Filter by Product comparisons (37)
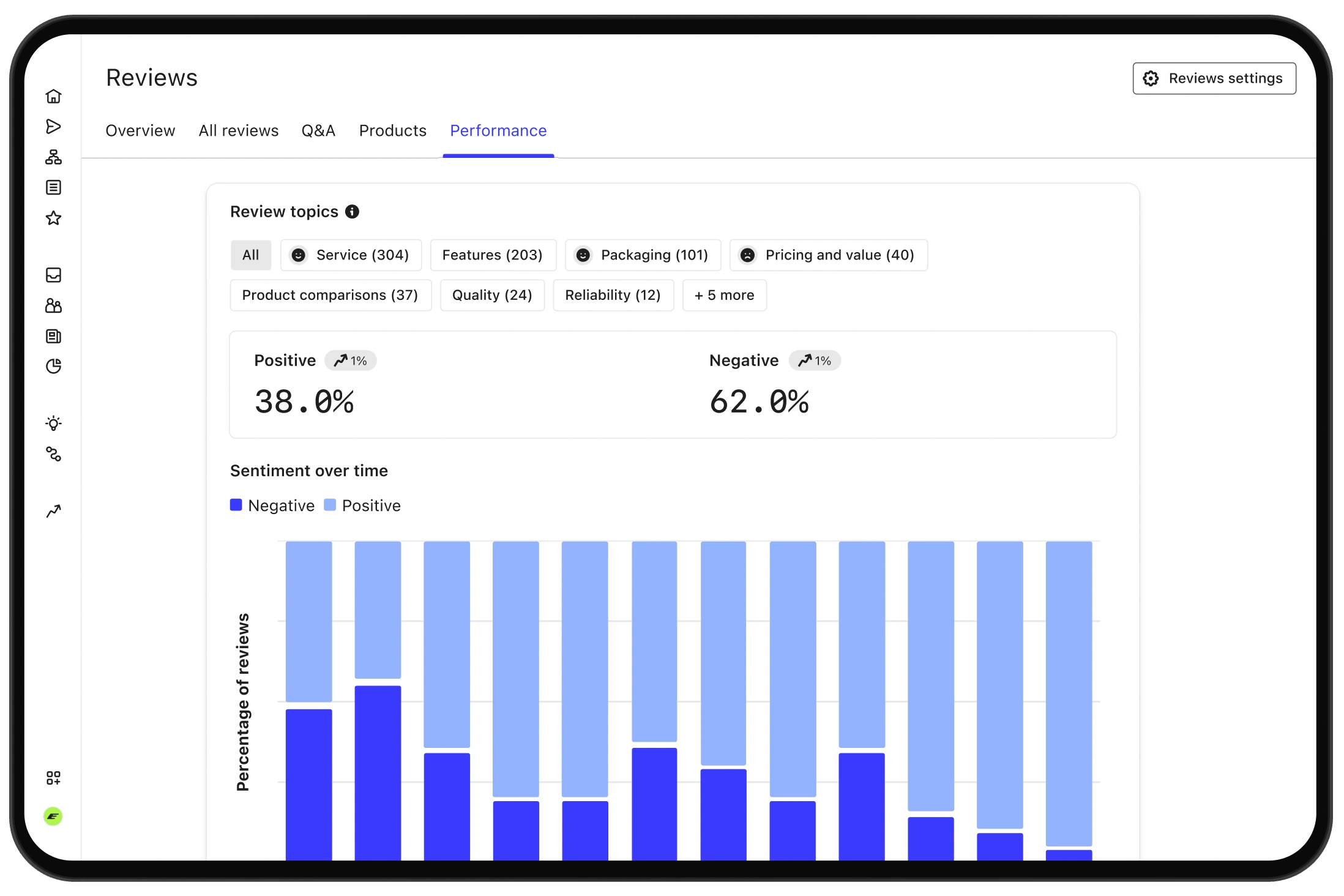The width and height of the screenshot is (1344, 896). pyautogui.click(x=330, y=296)
